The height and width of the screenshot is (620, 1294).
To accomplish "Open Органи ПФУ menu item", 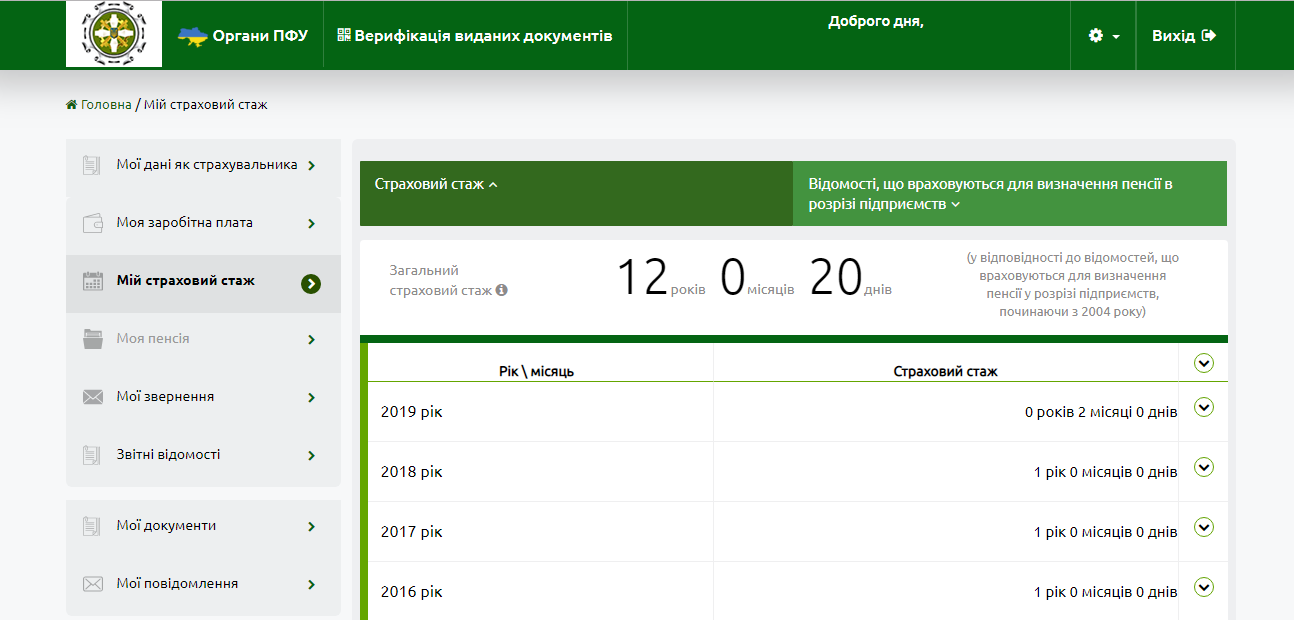I will [243, 36].
